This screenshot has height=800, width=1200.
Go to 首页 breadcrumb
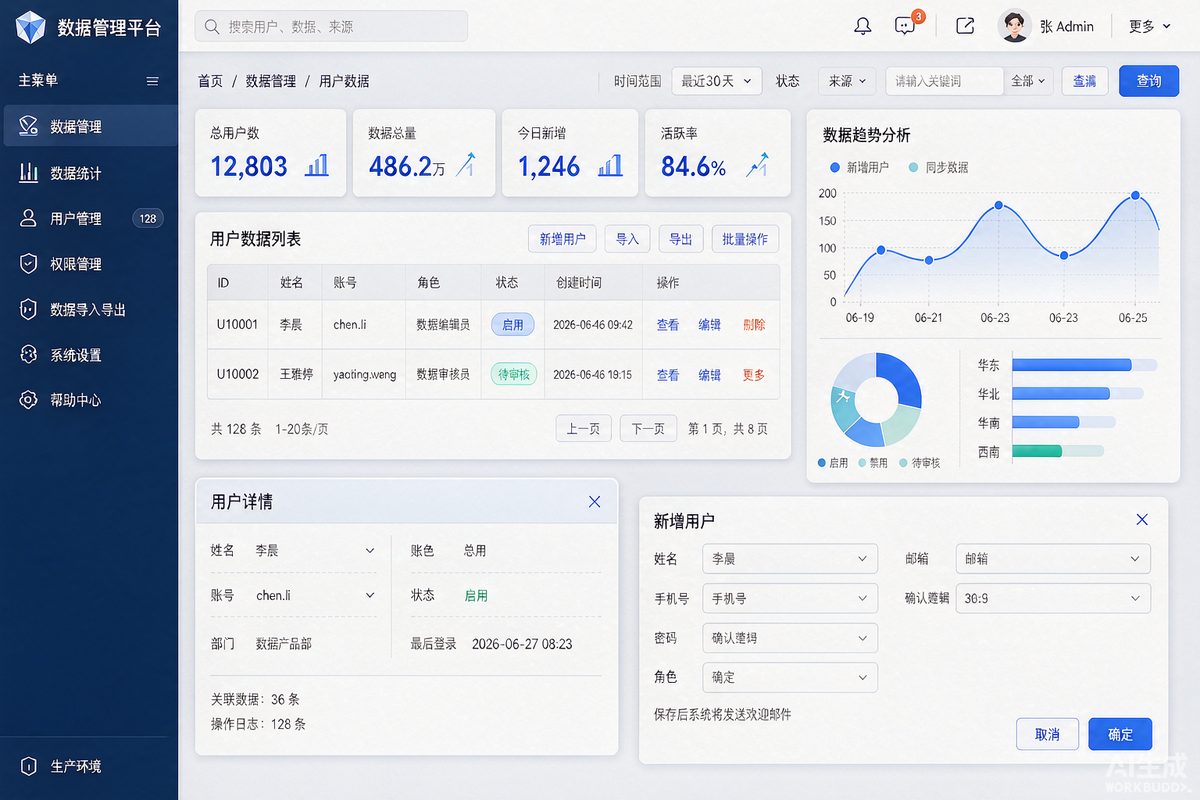click(x=210, y=81)
